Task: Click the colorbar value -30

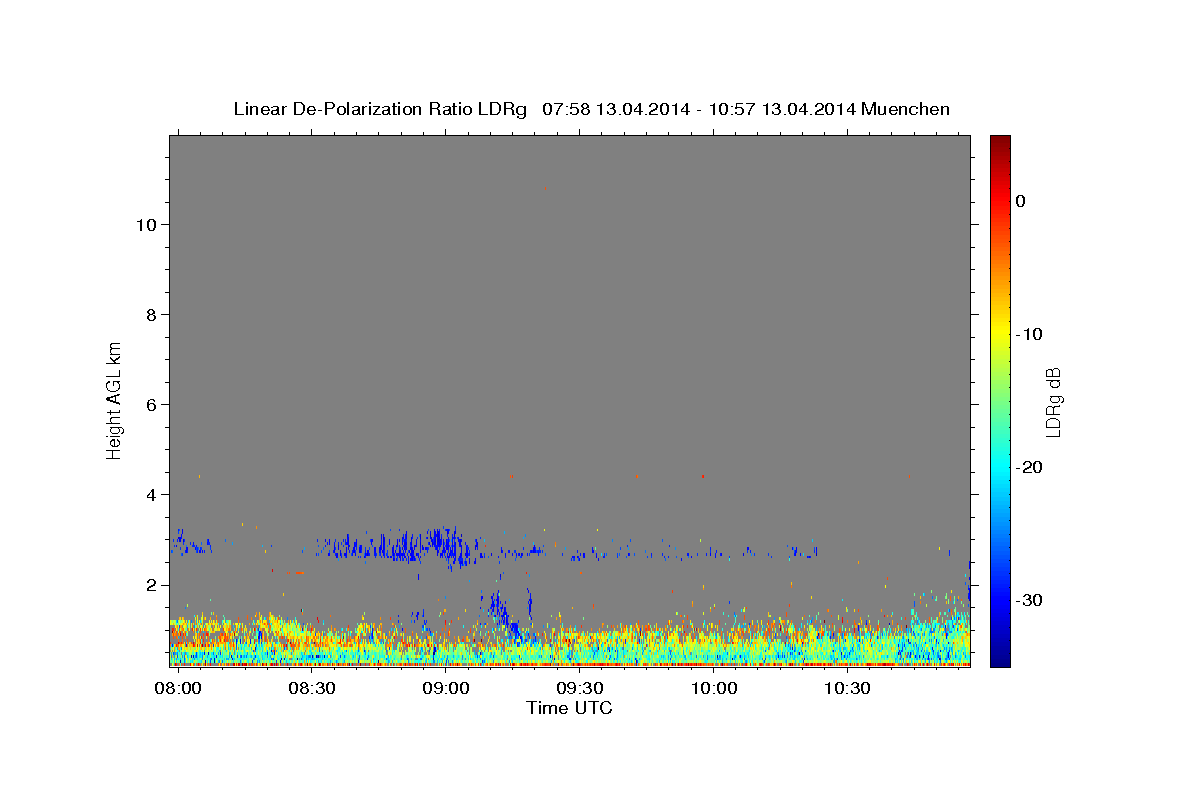Action: click(x=1029, y=600)
